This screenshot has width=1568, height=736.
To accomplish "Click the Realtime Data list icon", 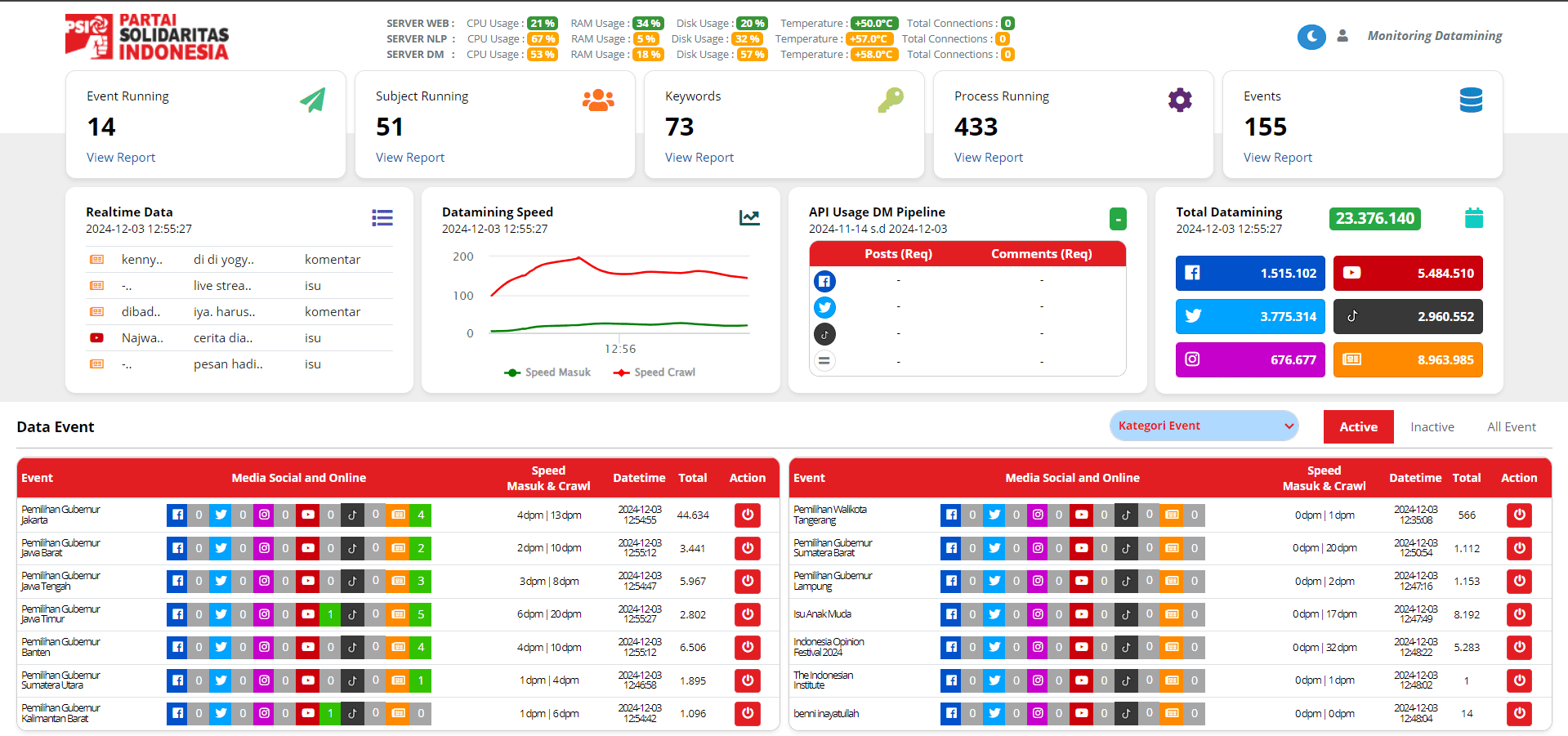I will (x=382, y=218).
